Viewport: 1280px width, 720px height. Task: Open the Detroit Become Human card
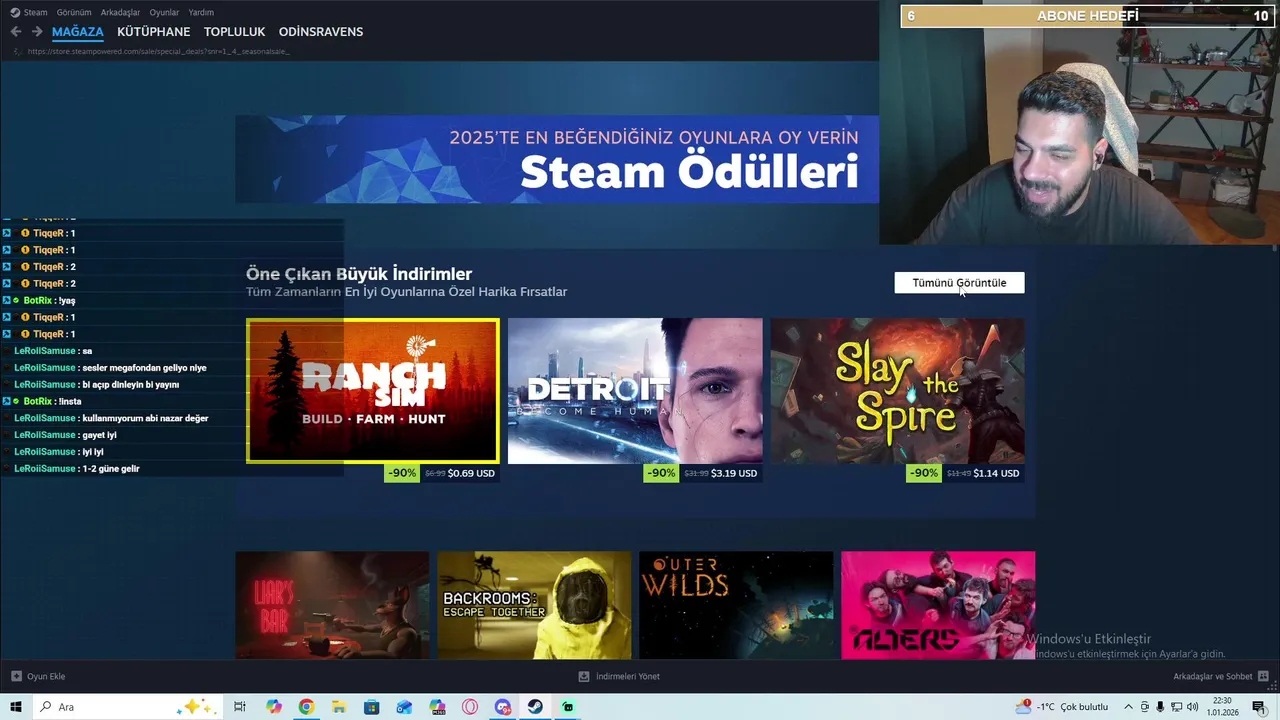click(635, 391)
